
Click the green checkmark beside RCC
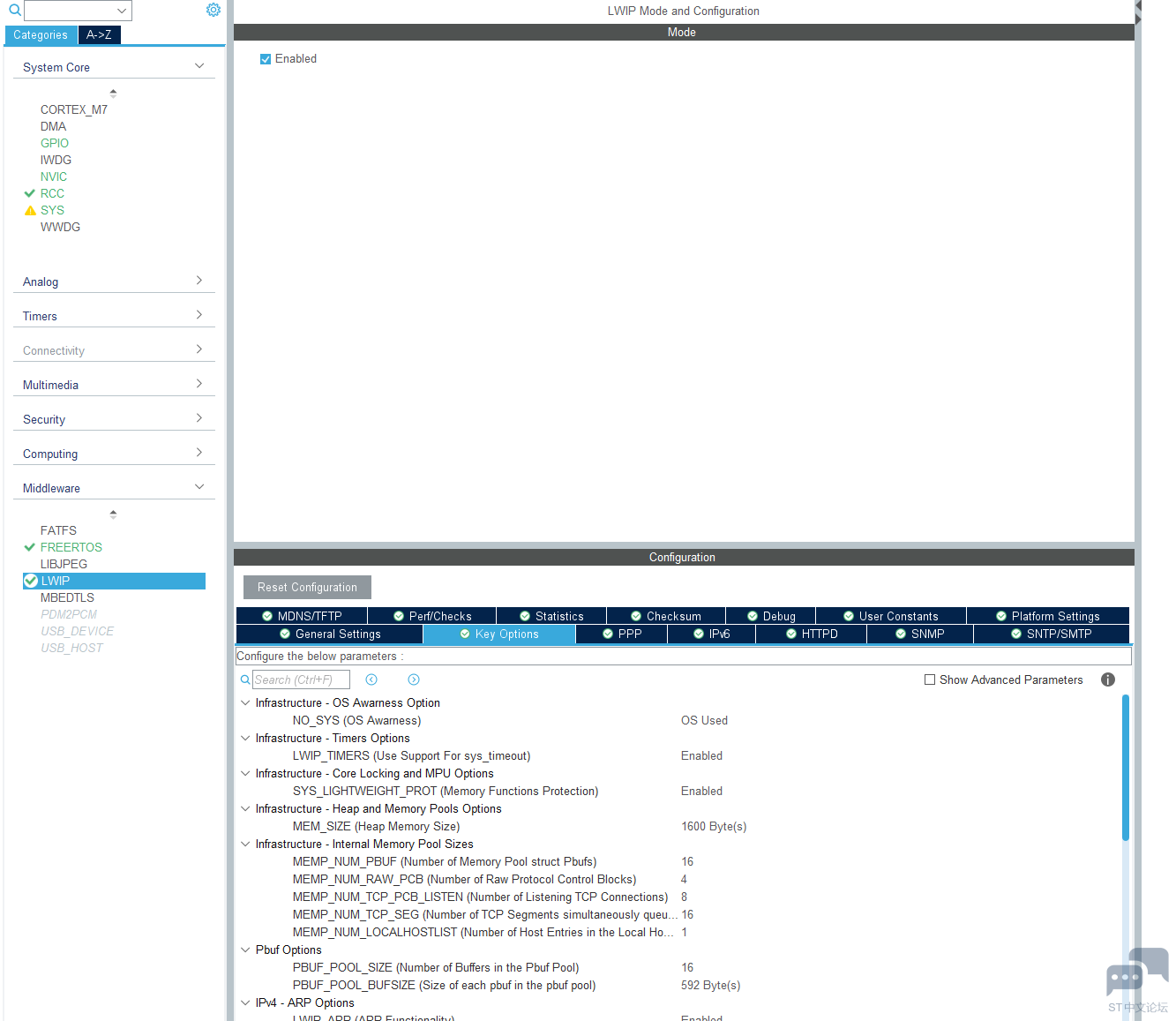tap(32, 193)
